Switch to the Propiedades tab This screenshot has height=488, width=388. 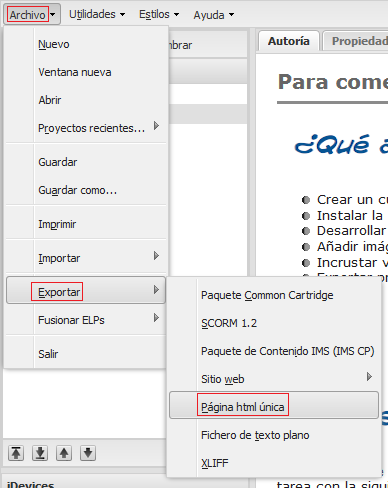point(355,41)
